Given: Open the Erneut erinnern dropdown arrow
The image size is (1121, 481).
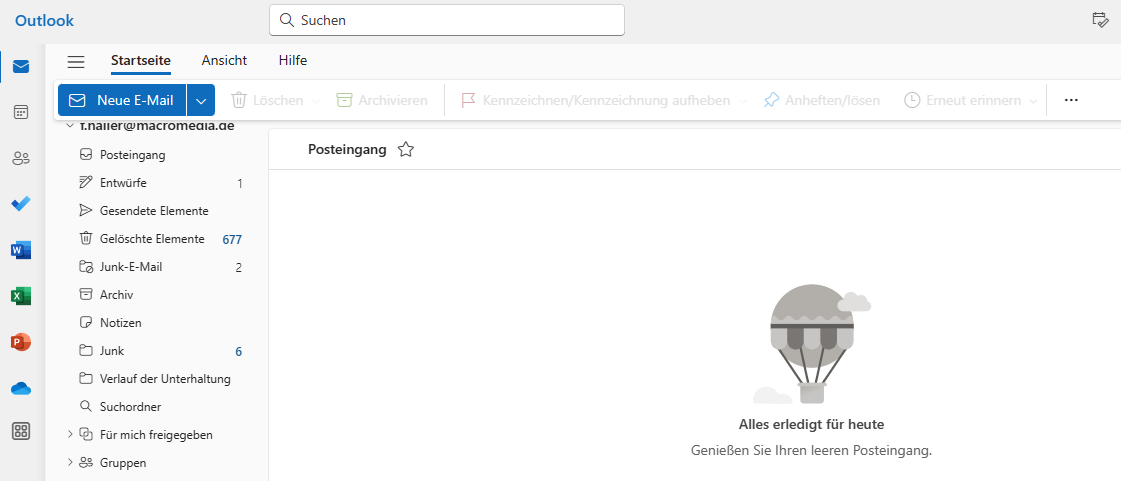Looking at the screenshot, I should [1033, 101].
